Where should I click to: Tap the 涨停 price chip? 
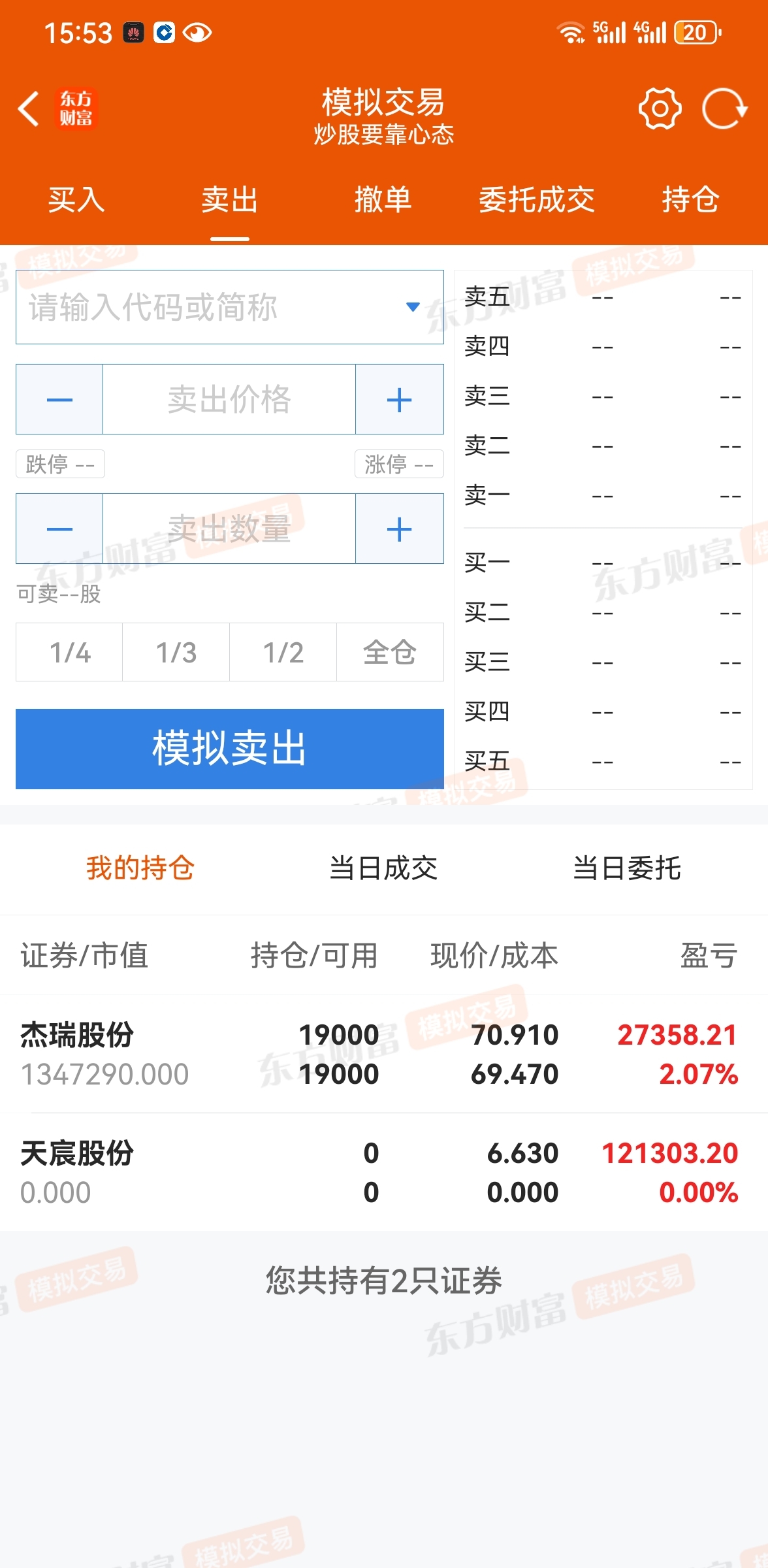coord(399,464)
